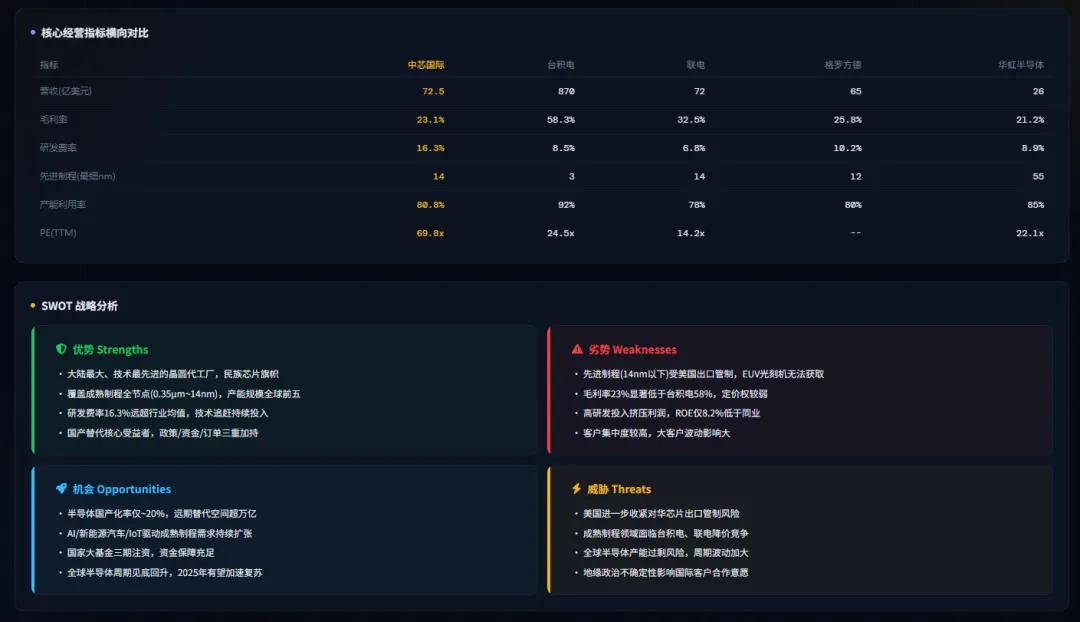Click the 联电 column header
Screen dimensions: 1080x622
click(x=696, y=65)
